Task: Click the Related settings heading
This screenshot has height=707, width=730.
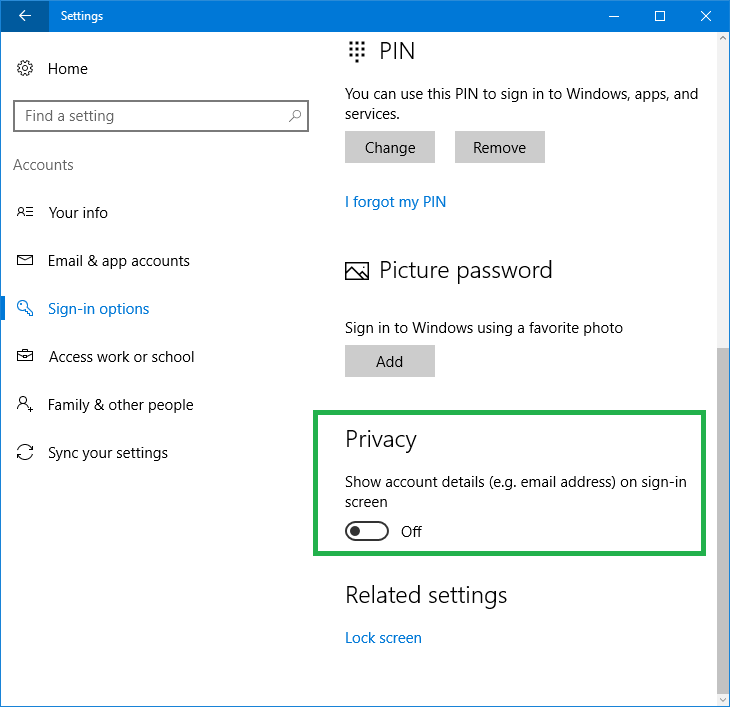Action: 426,595
